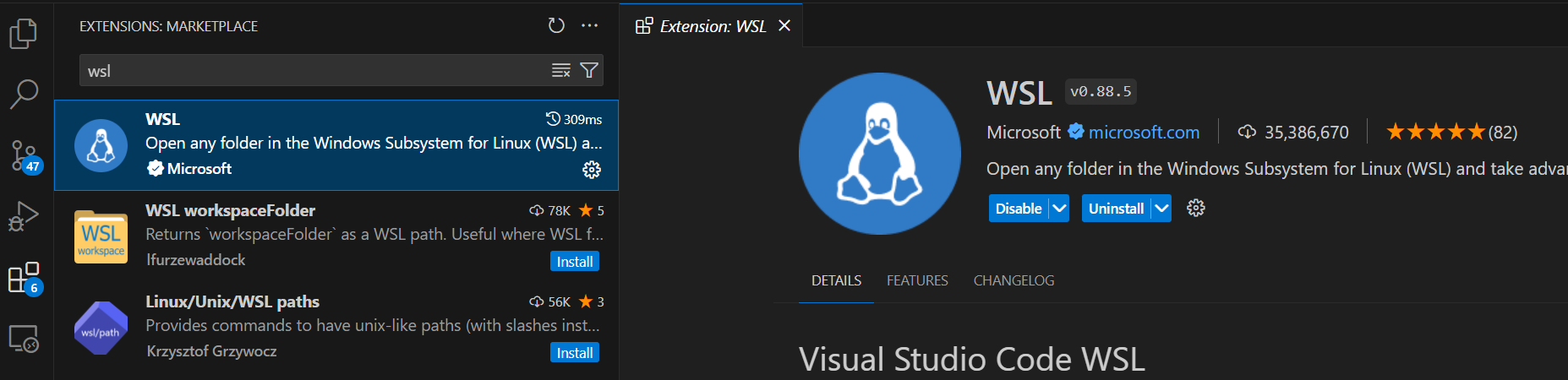
Task: Click the Microsoft verified publisher in list
Action: pos(189,169)
